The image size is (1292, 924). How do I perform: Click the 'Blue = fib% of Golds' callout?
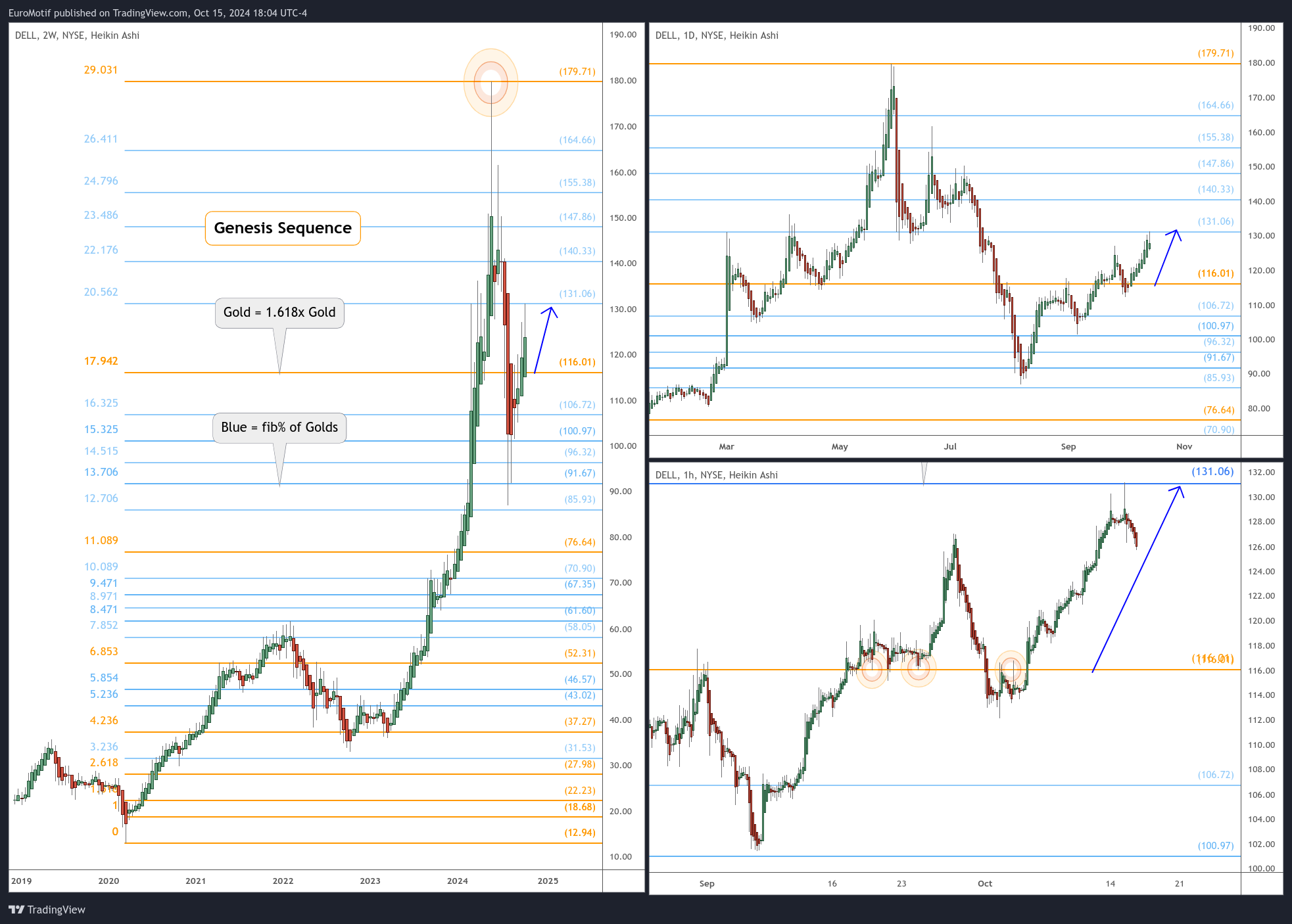279,427
